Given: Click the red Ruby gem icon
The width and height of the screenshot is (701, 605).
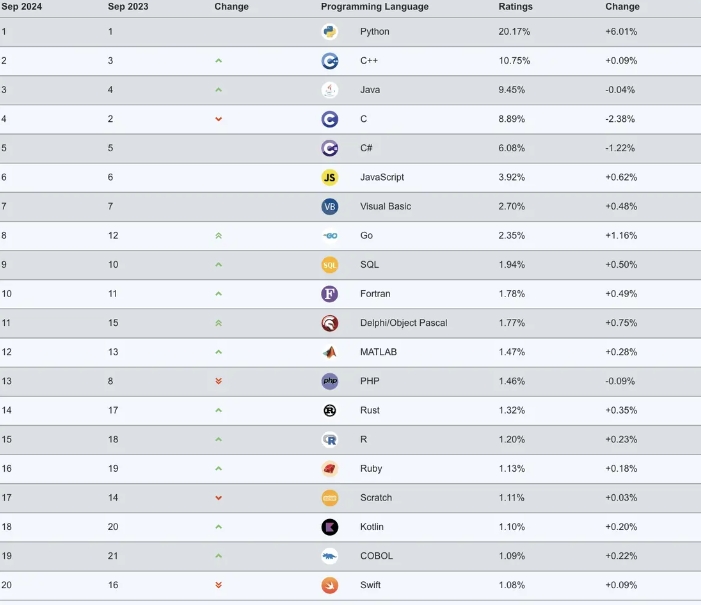Looking at the screenshot, I should (x=329, y=469).
